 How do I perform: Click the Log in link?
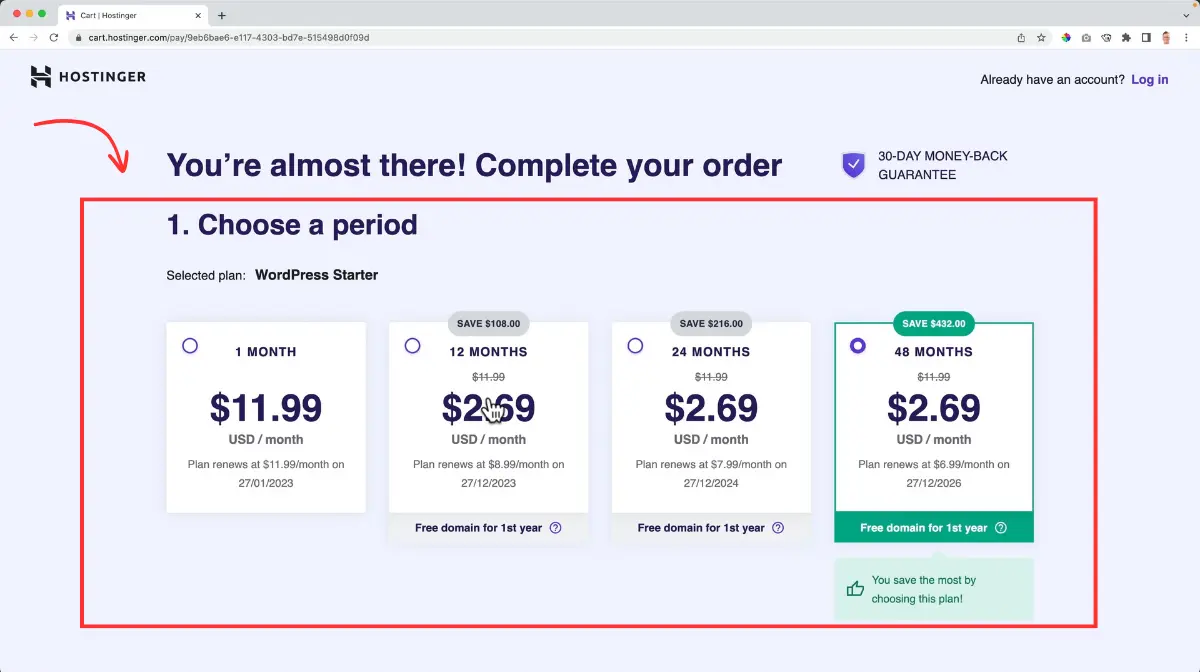tap(1149, 79)
